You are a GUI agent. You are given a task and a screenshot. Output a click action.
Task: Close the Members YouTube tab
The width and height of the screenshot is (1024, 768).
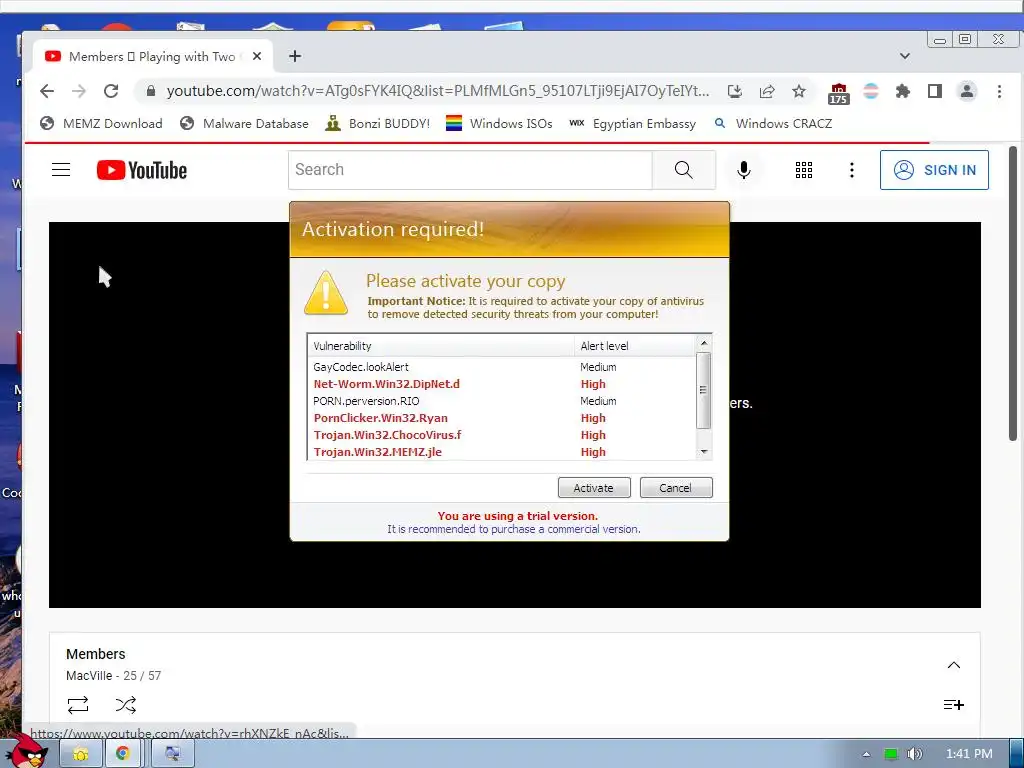click(257, 56)
